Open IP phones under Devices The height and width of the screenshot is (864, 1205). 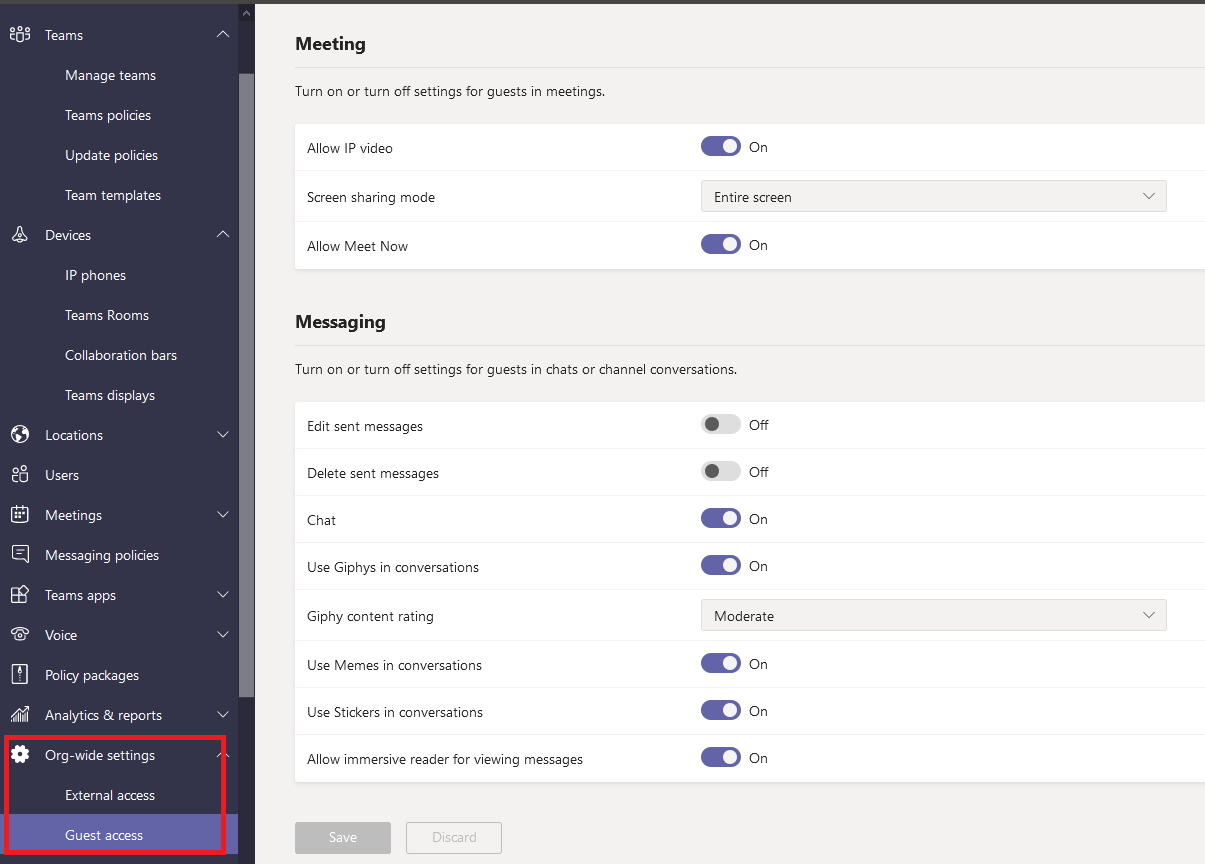tap(95, 275)
